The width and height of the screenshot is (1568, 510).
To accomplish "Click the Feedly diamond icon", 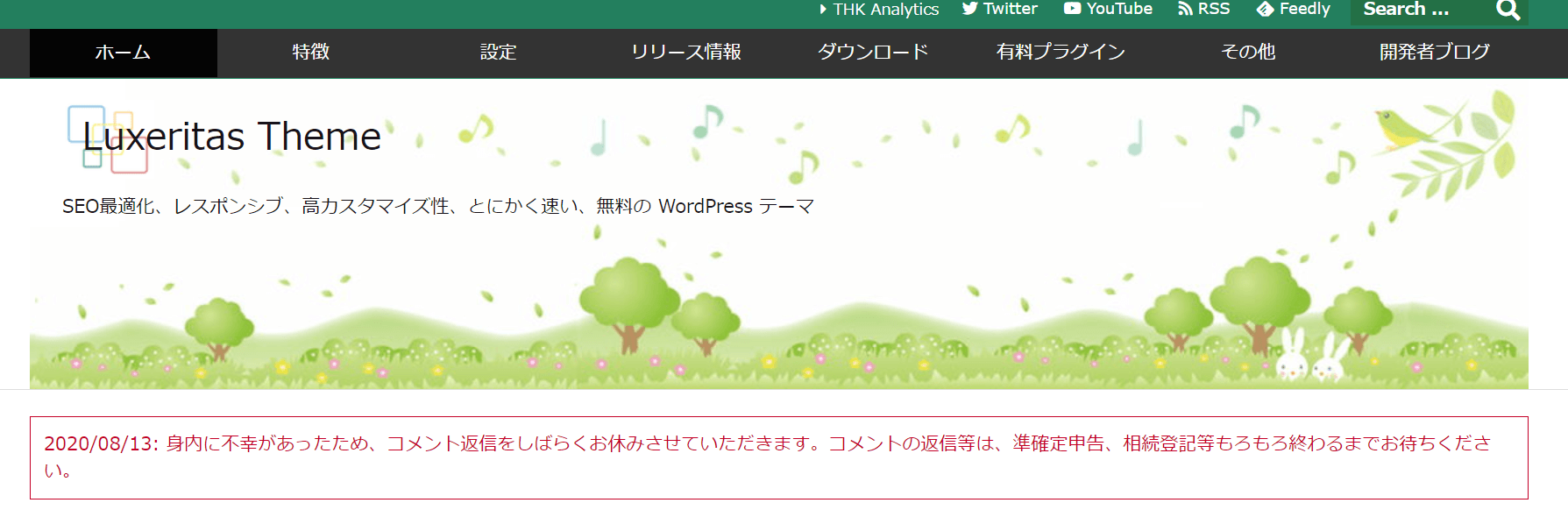I will click(1265, 9).
